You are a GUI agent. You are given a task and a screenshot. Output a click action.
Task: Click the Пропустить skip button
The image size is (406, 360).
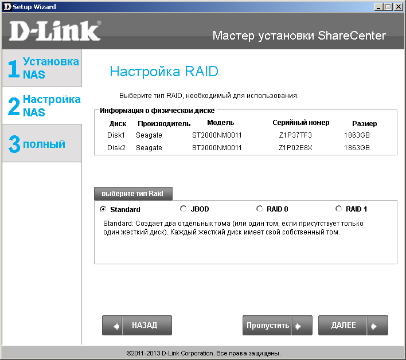[277, 325]
